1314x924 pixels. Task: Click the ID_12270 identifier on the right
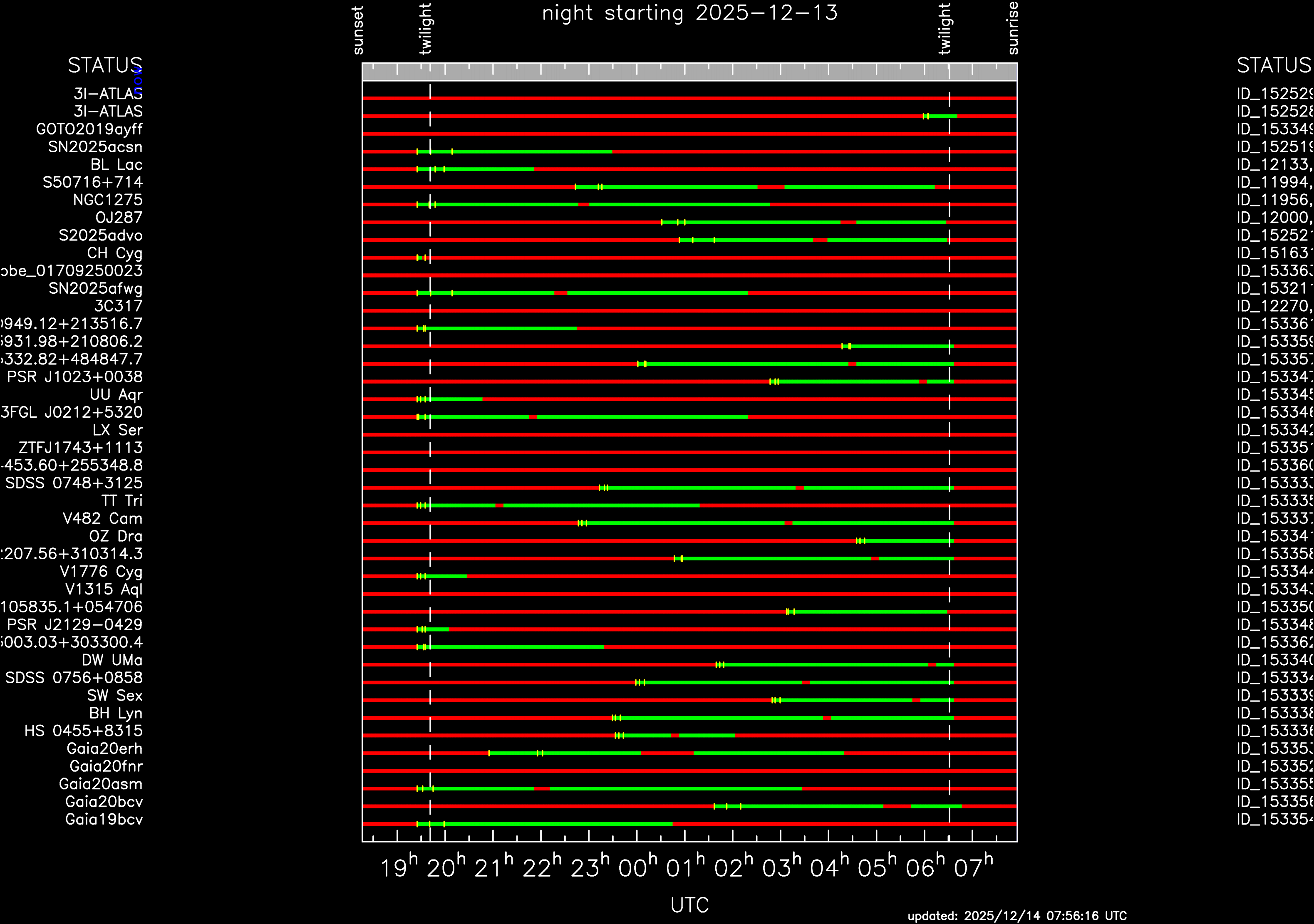click(x=1273, y=306)
